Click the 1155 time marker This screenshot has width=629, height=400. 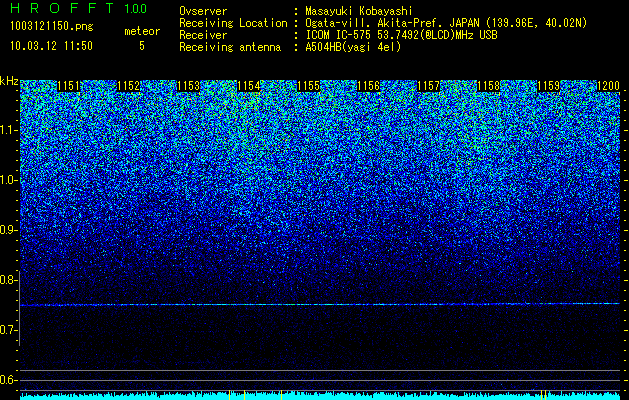(308, 86)
